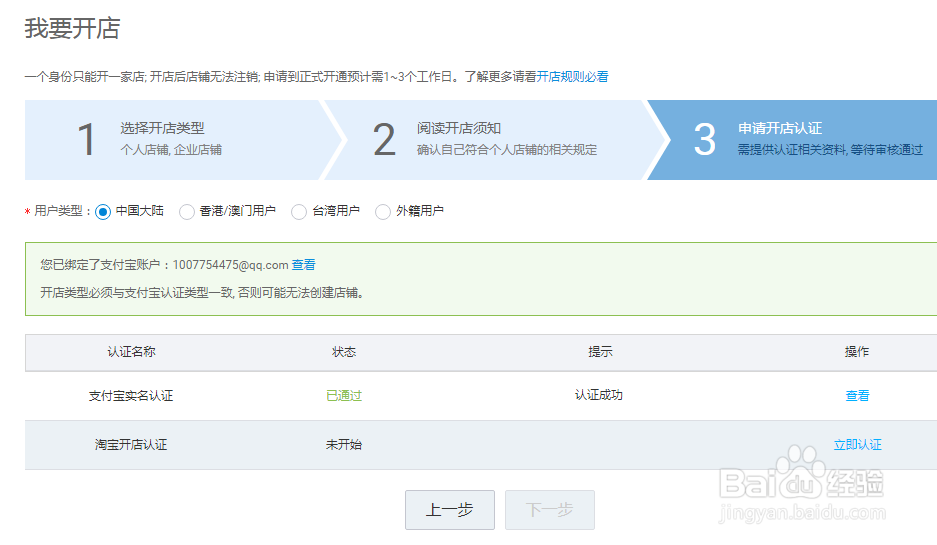Click the 认证成功 hint text

coord(599,395)
